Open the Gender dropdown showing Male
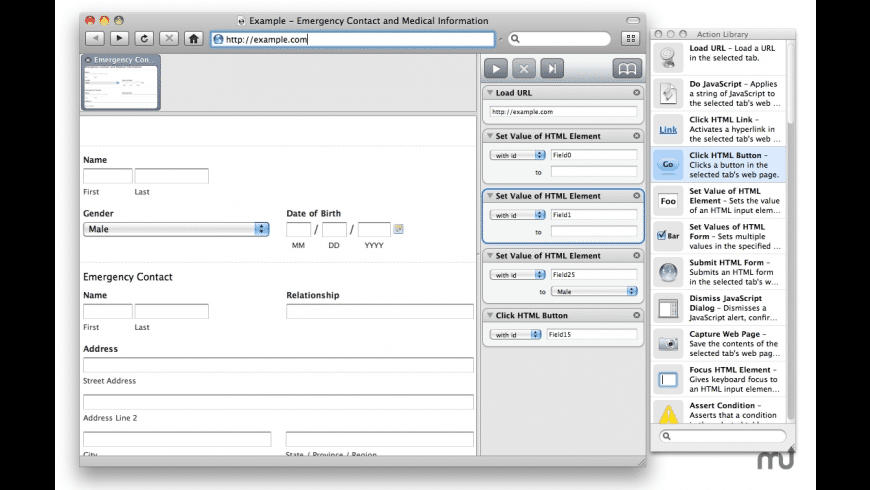This screenshot has width=870, height=490. pos(176,229)
